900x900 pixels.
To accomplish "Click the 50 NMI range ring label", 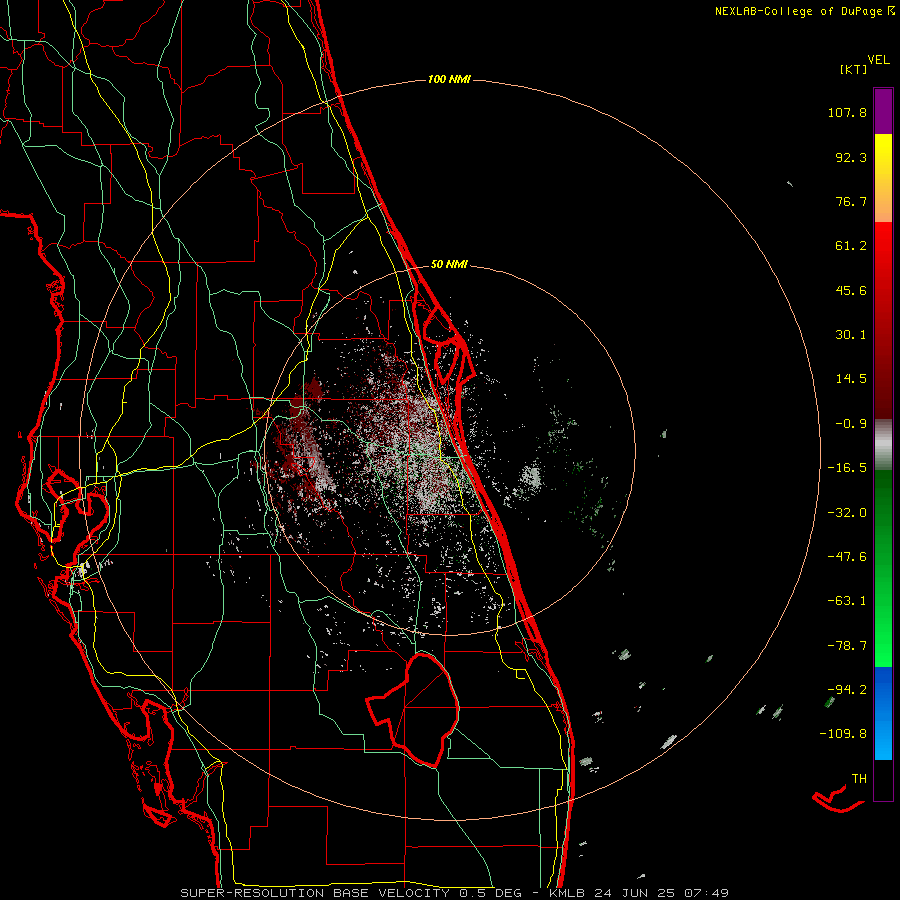I will (x=449, y=265).
